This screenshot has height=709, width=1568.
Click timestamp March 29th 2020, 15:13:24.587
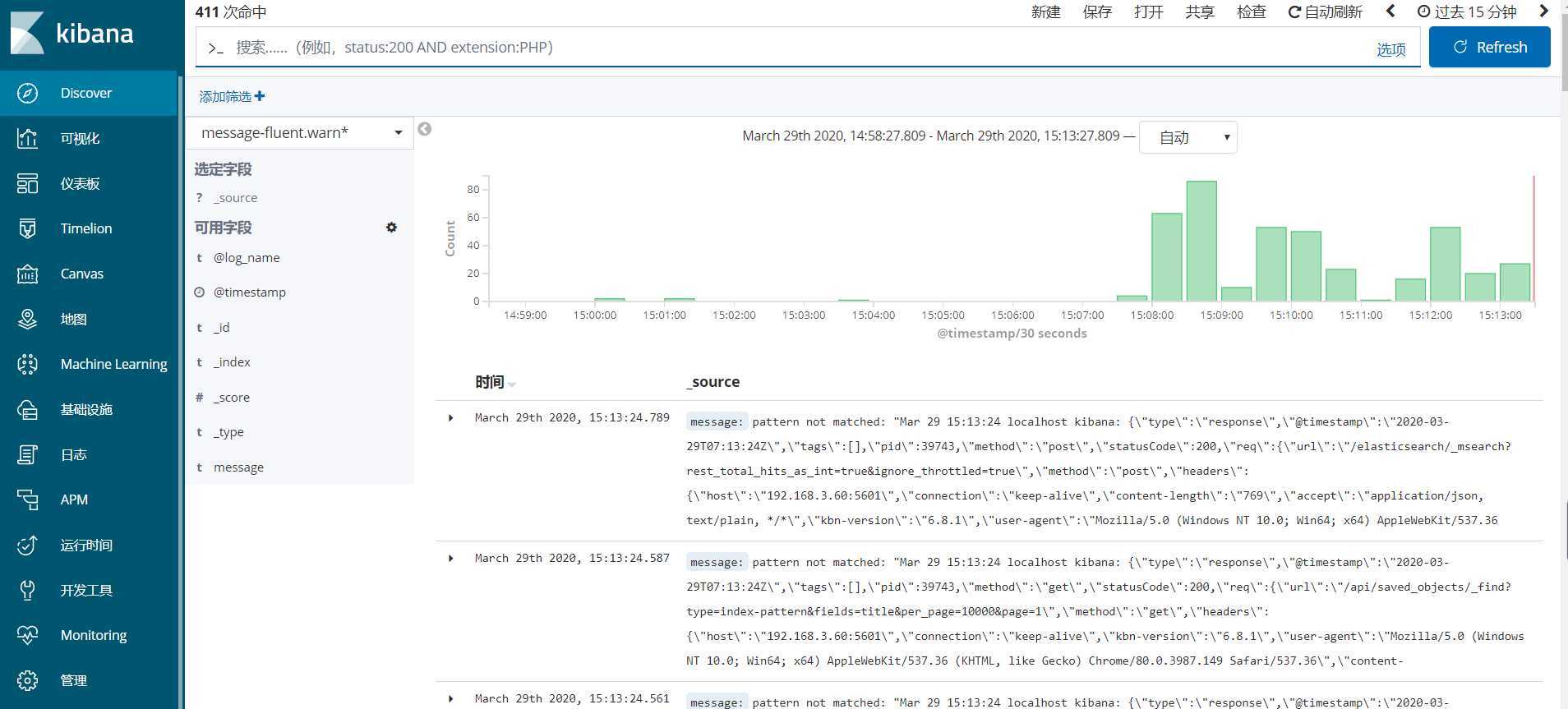572,558
